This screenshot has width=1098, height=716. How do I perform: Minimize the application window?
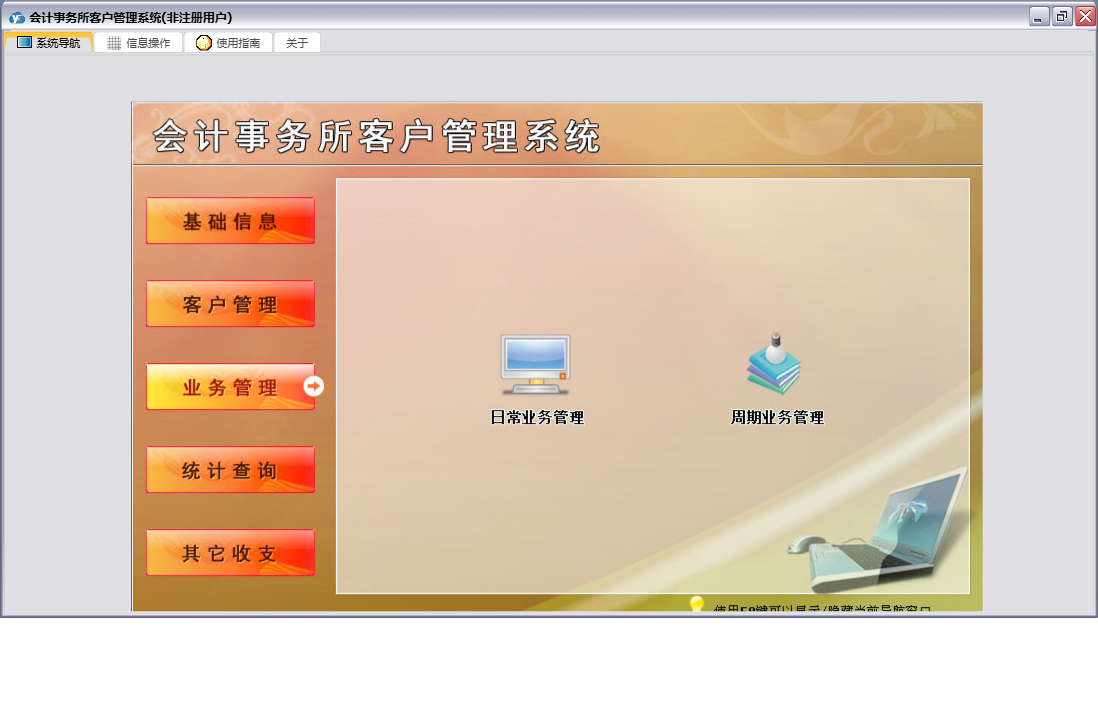click(x=1039, y=16)
